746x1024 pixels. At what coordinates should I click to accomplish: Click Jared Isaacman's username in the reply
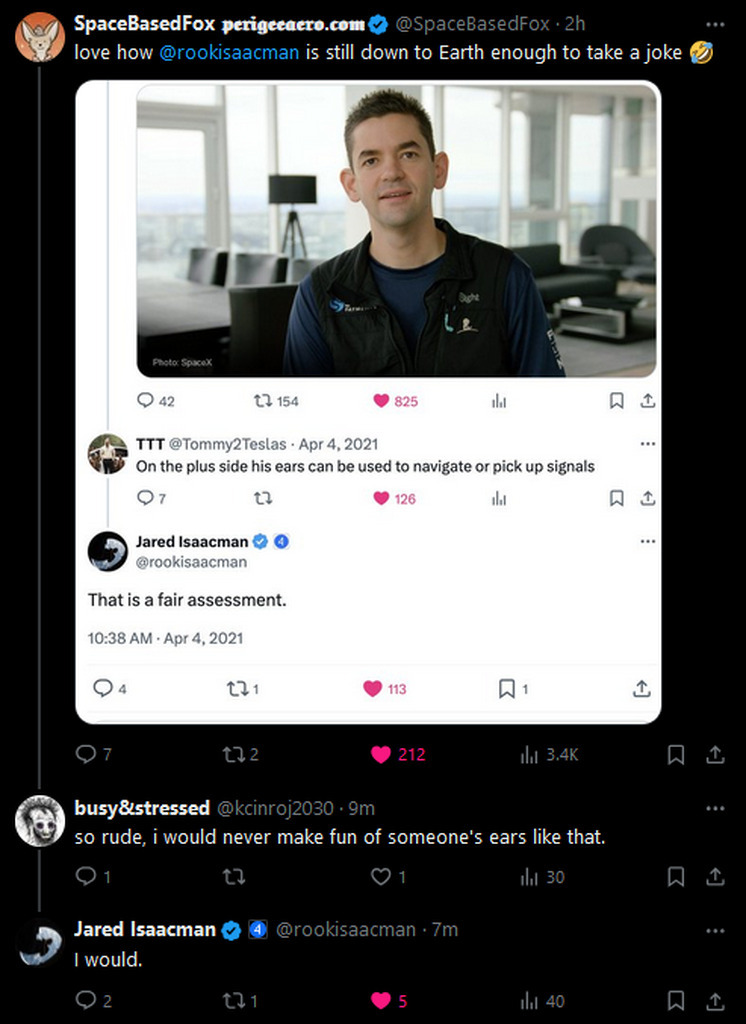click(x=144, y=930)
